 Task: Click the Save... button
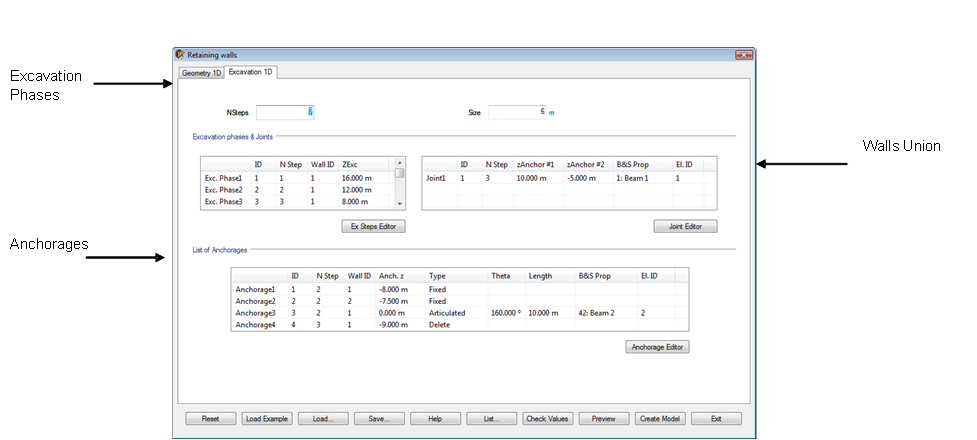[x=379, y=419]
